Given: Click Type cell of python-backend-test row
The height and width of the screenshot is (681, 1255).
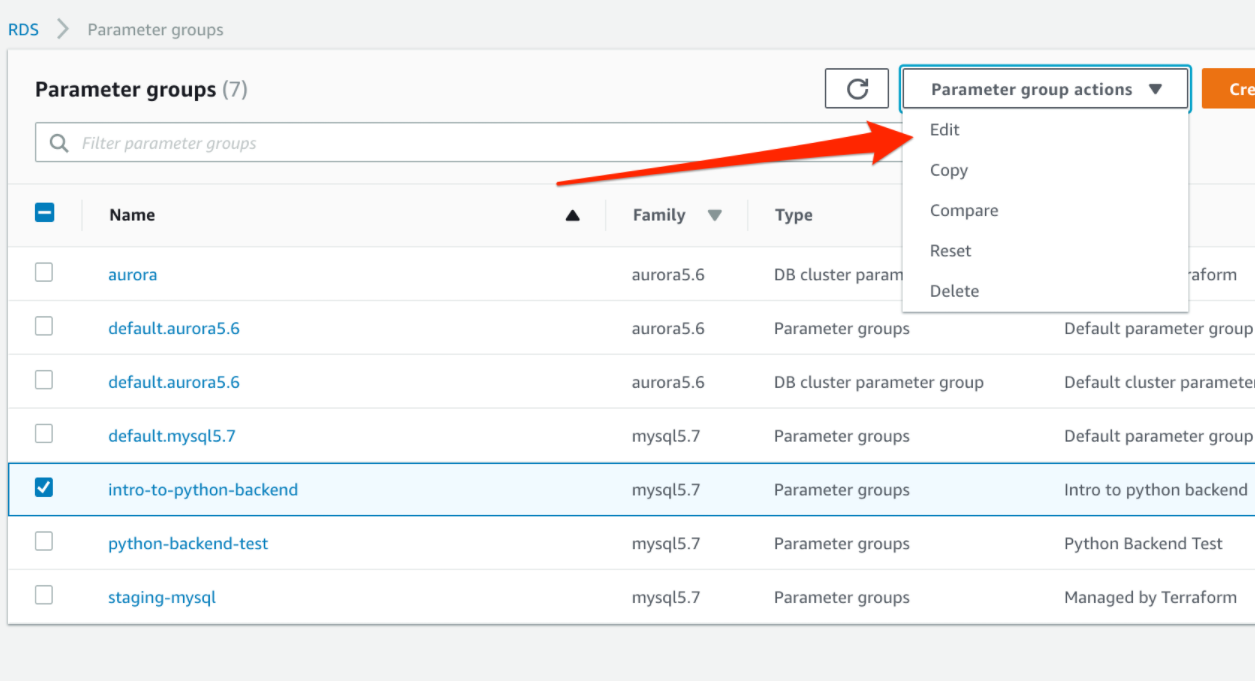Looking at the screenshot, I should pyautogui.click(x=842, y=544).
